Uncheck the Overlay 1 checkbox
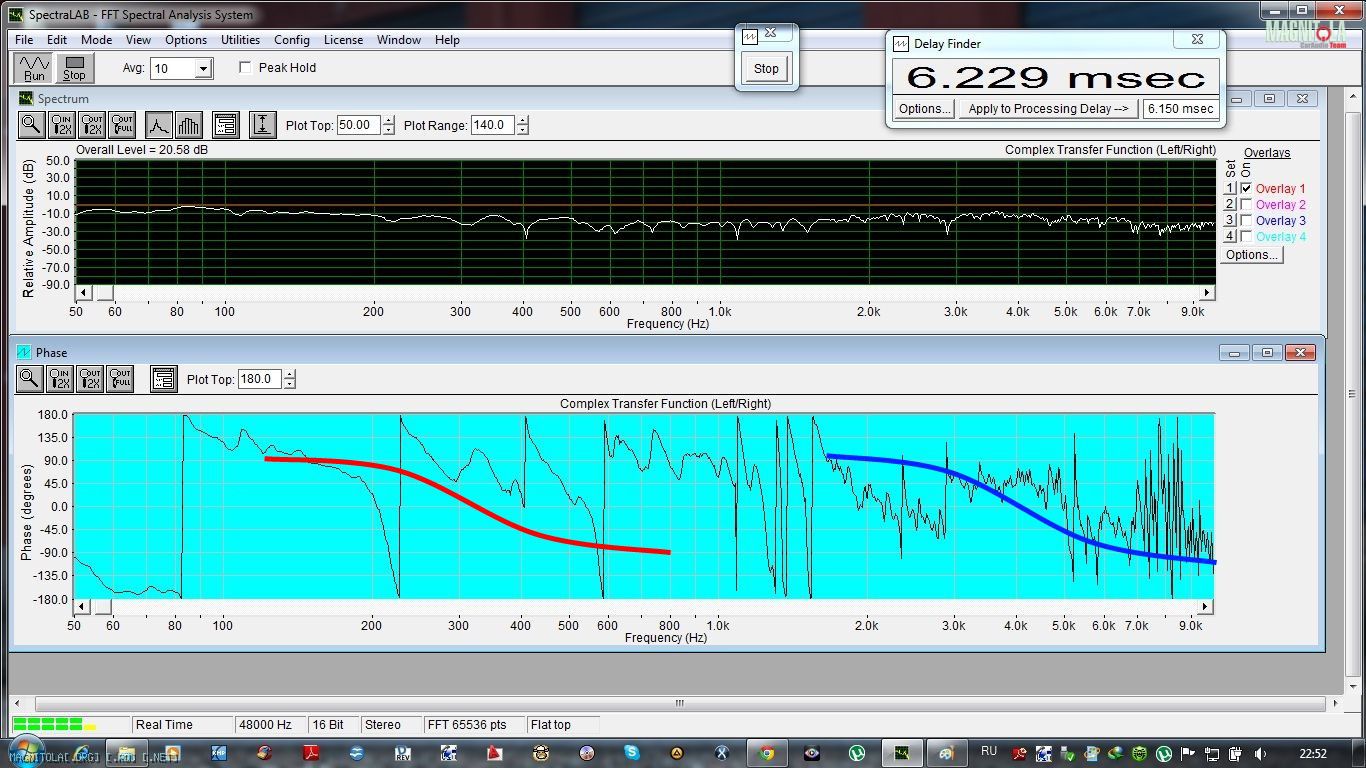The height and width of the screenshot is (768, 1366). tap(1246, 188)
